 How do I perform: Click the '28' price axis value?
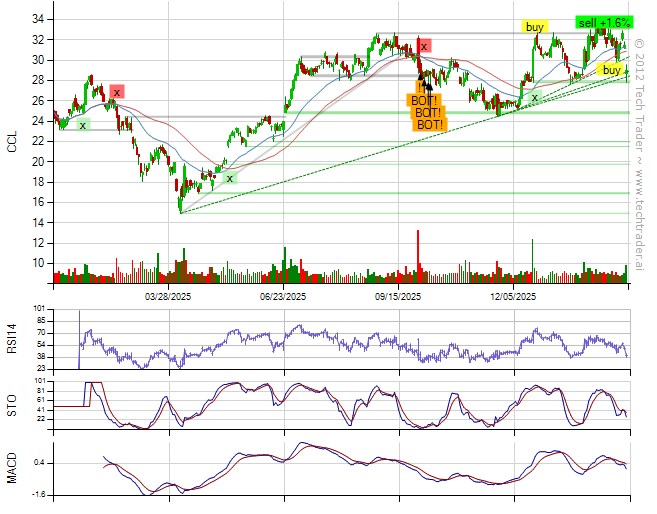pyautogui.click(x=37, y=80)
